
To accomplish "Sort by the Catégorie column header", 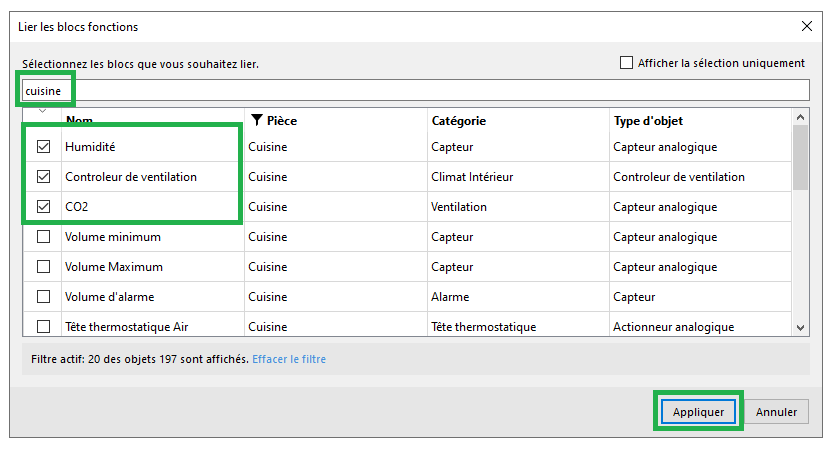I will [458, 121].
